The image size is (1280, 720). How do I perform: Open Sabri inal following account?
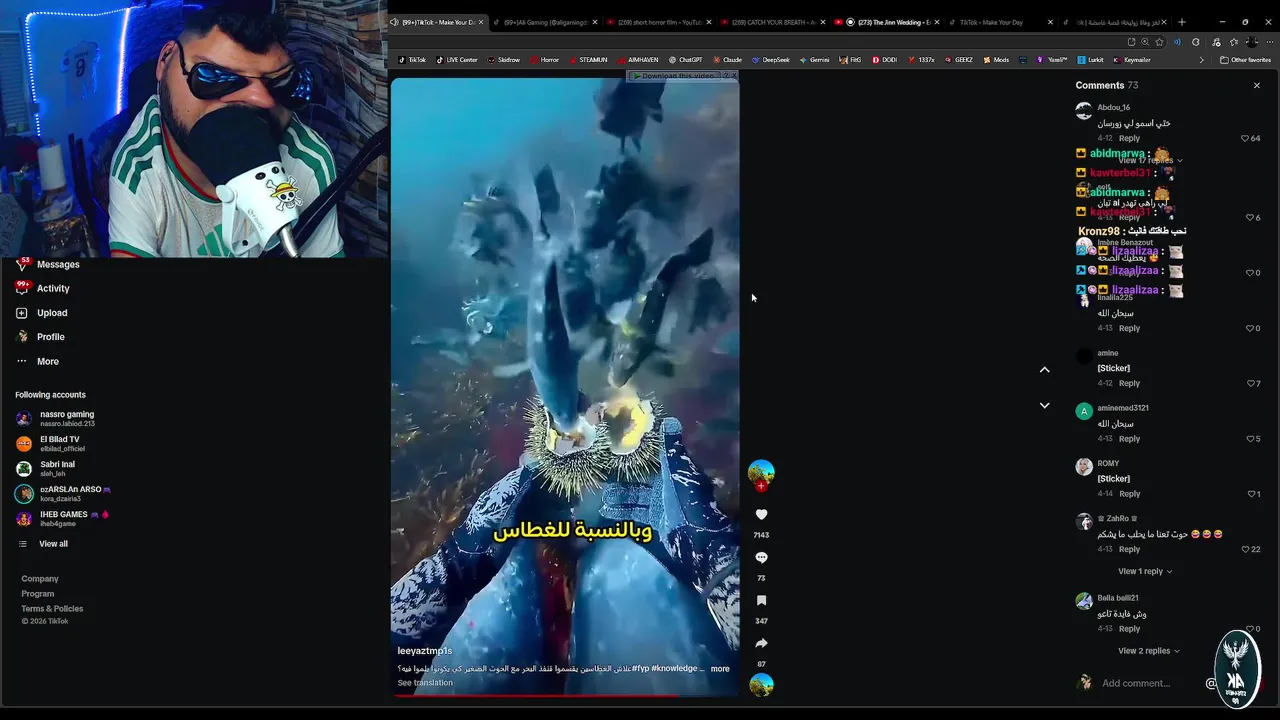point(45,468)
